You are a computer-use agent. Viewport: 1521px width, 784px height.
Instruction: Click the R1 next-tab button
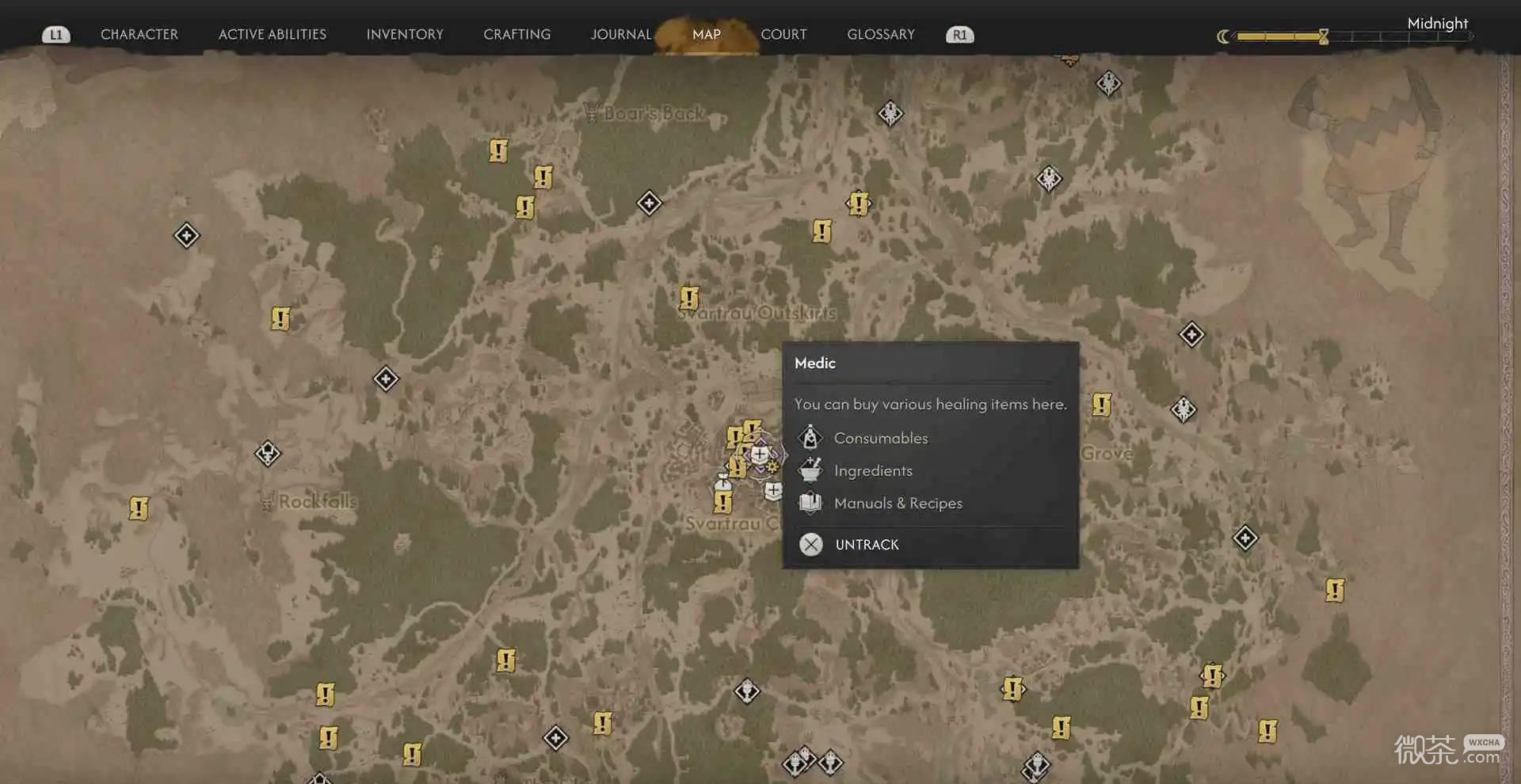[960, 35]
